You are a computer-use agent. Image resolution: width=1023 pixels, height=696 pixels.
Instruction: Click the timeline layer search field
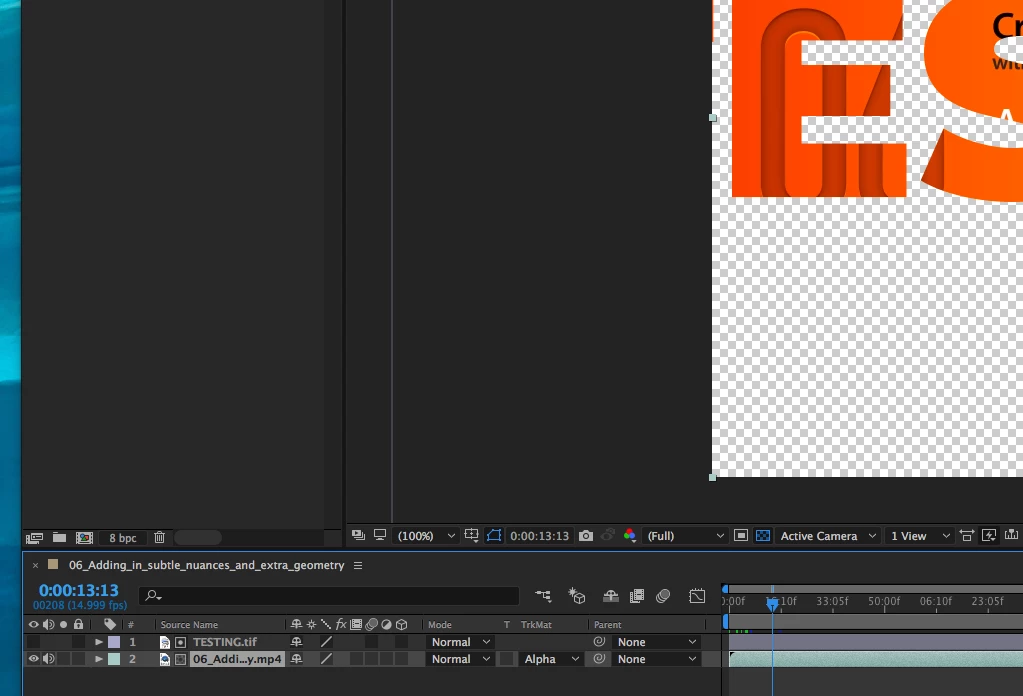pos(329,595)
